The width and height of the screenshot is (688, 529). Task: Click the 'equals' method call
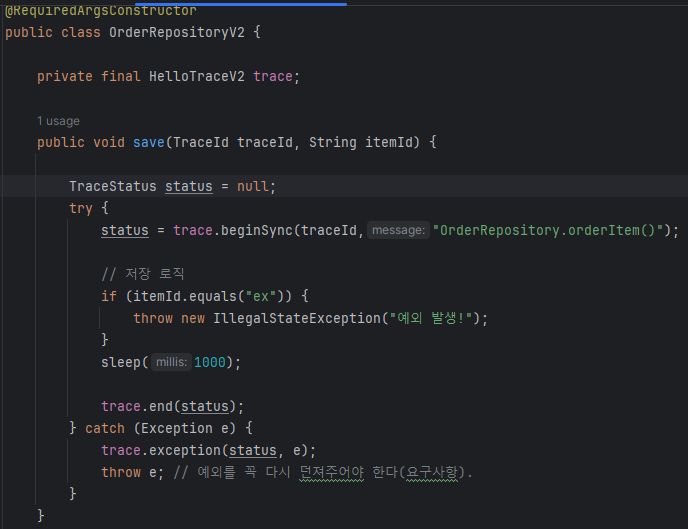coord(213,297)
